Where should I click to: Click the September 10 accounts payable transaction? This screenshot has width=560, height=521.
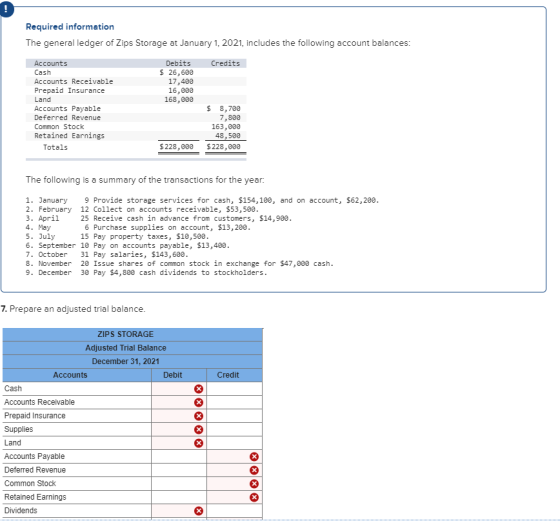coord(128,245)
